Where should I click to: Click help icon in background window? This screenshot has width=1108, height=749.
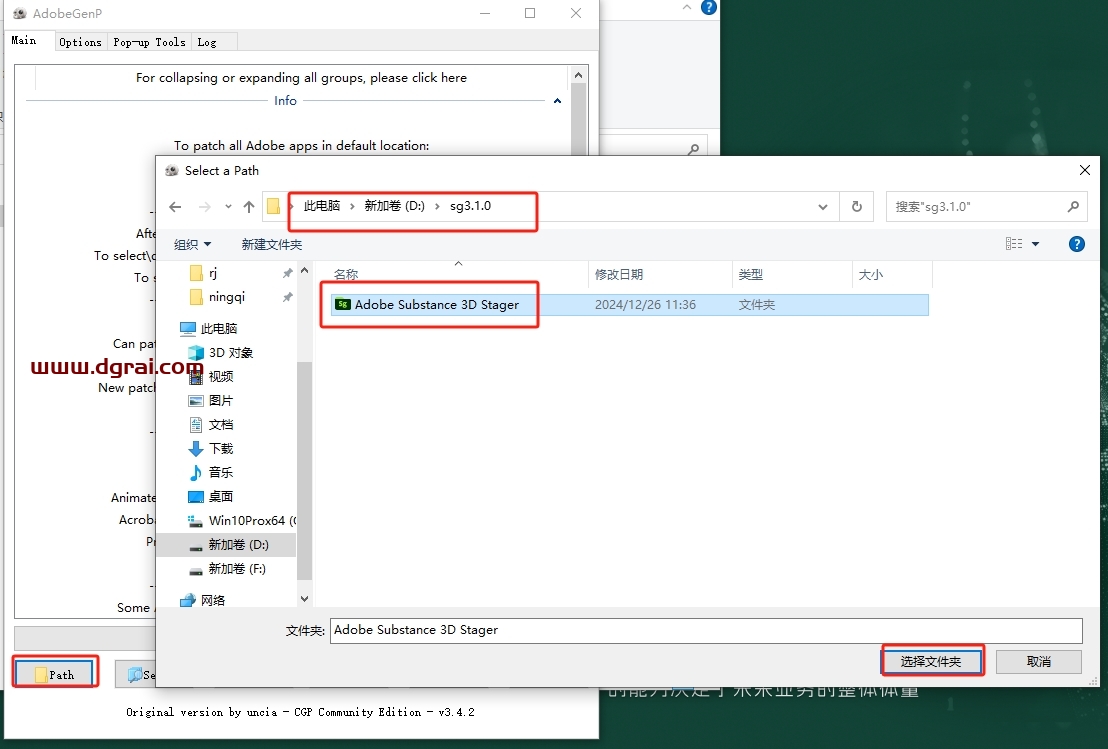tap(708, 8)
